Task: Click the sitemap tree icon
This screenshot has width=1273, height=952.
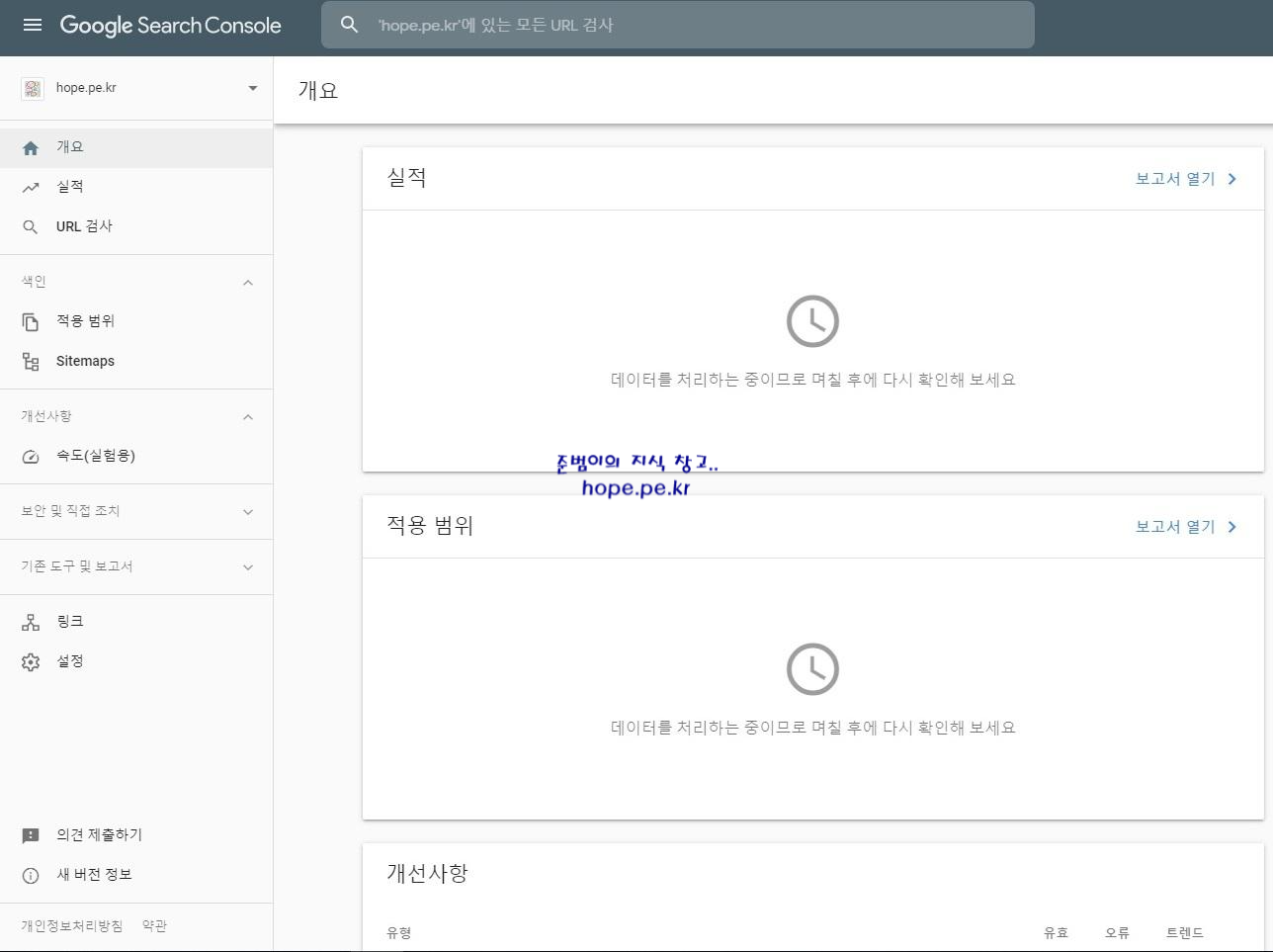Action: (x=31, y=361)
